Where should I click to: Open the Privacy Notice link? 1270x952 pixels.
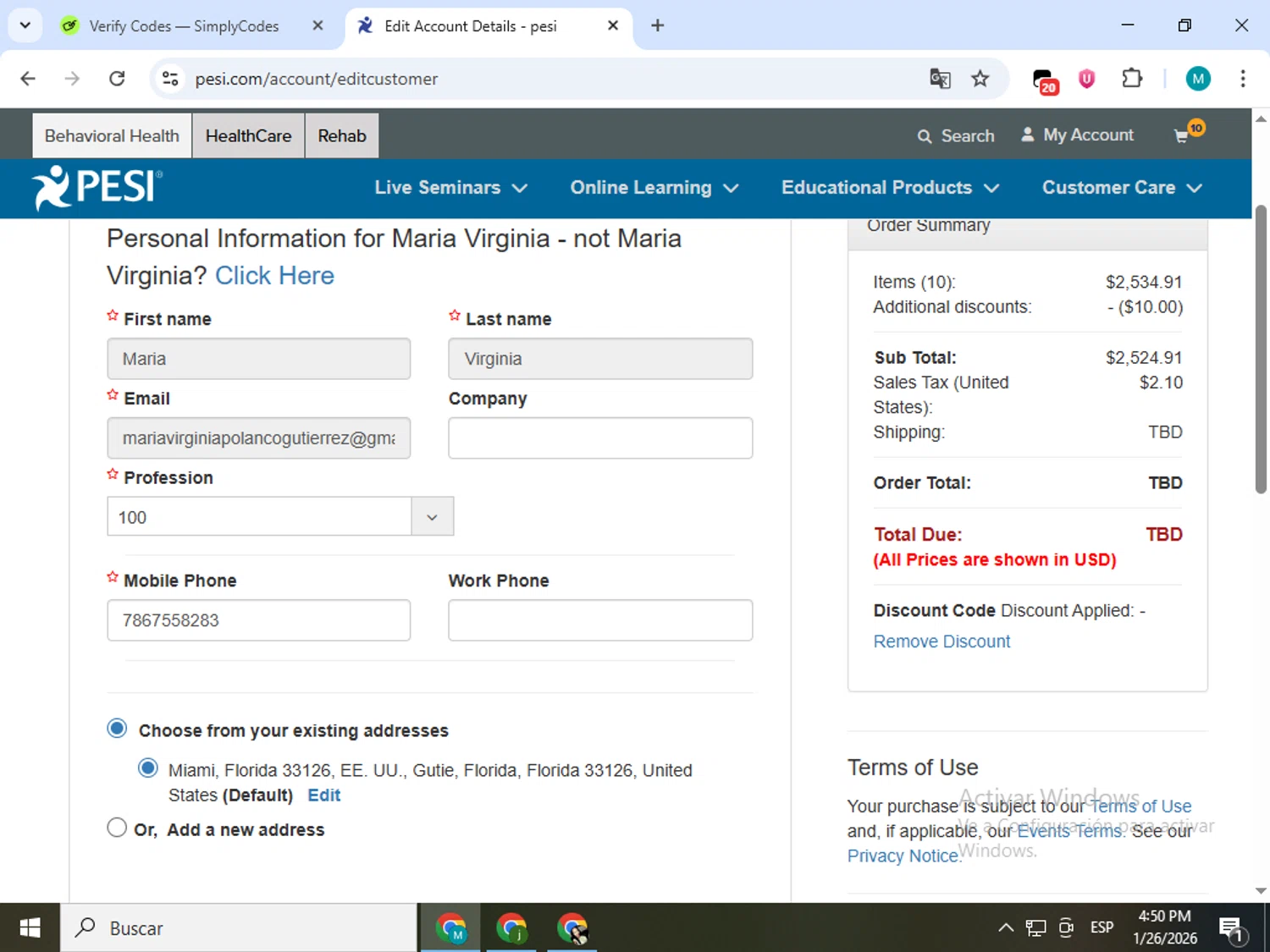[903, 856]
